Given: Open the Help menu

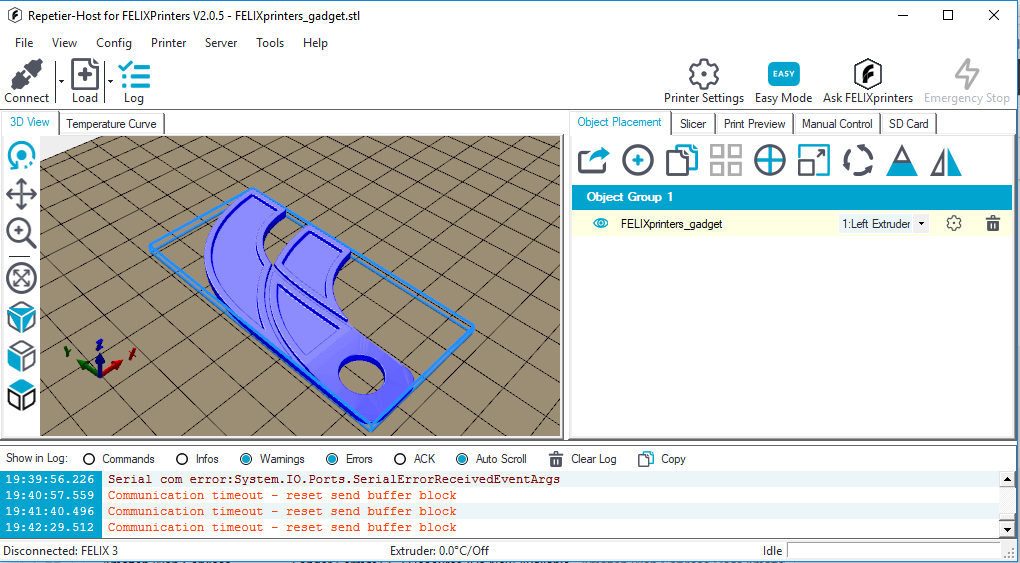Looking at the screenshot, I should click(315, 43).
